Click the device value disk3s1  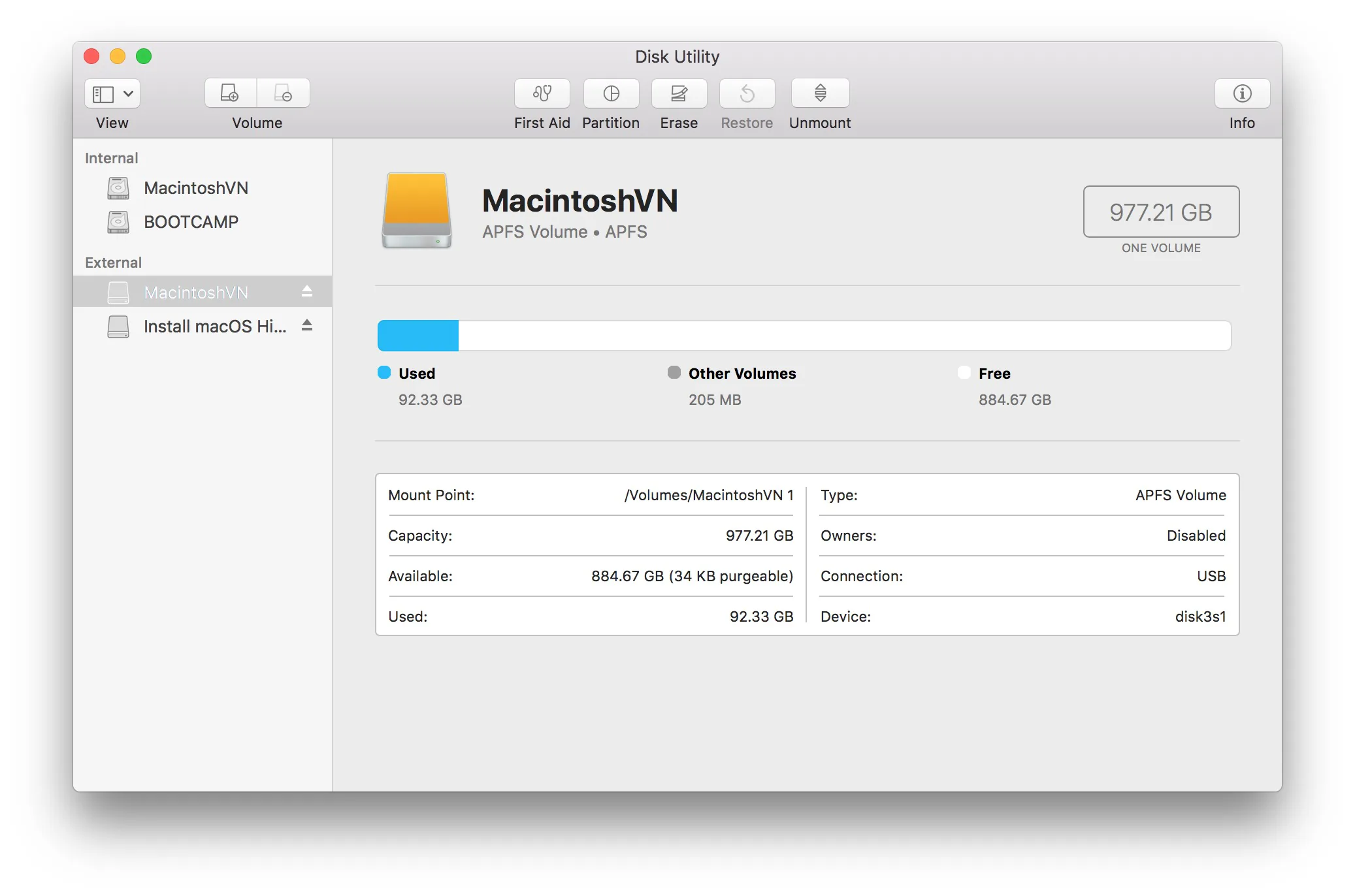(x=1200, y=616)
